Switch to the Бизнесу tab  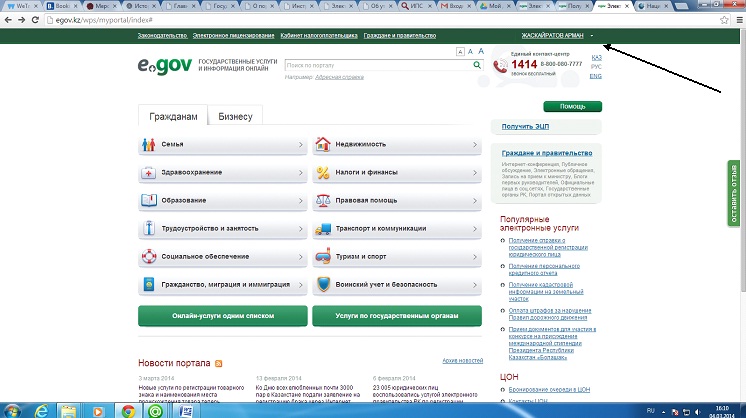point(235,116)
